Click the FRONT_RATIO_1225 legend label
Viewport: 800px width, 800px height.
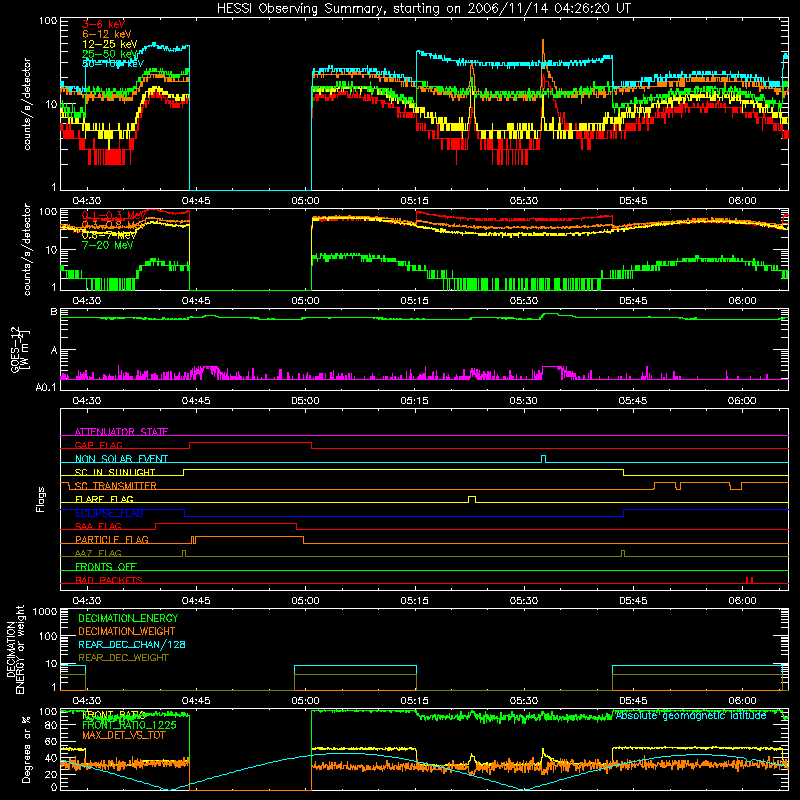[129, 725]
